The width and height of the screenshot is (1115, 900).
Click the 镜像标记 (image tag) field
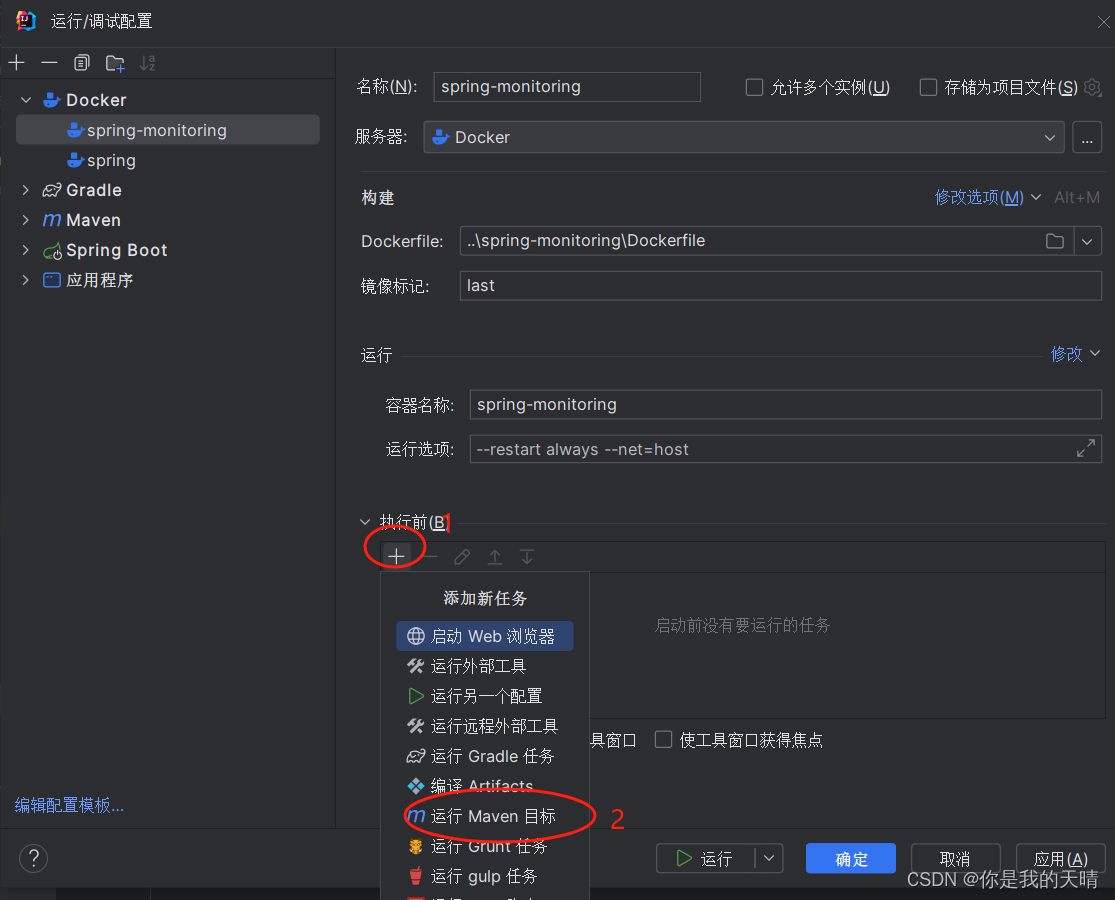(x=780, y=285)
